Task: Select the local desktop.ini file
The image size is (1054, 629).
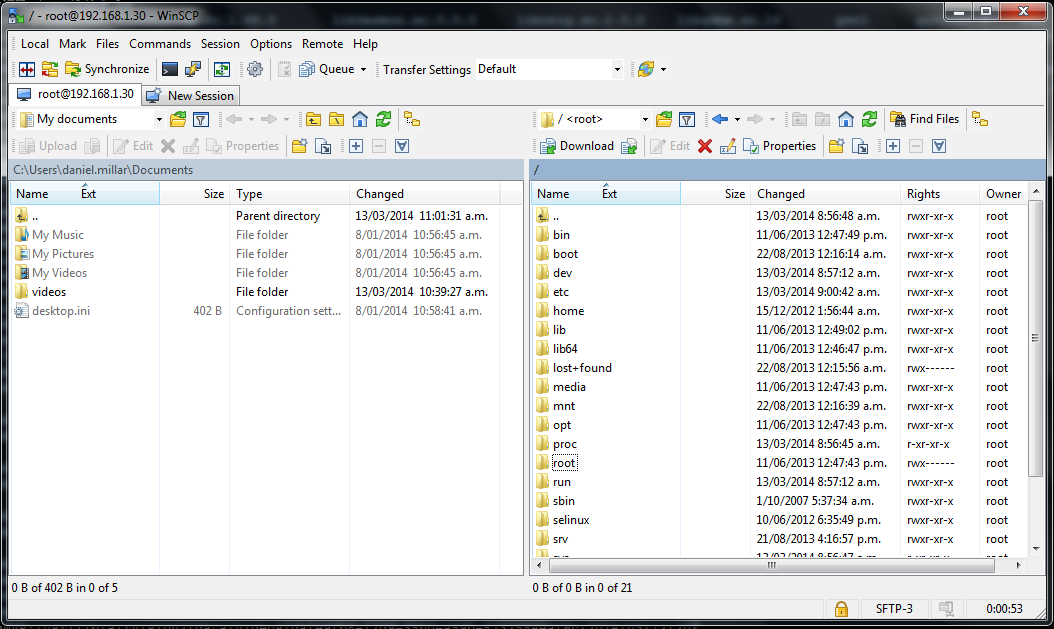Action: point(60,310)
